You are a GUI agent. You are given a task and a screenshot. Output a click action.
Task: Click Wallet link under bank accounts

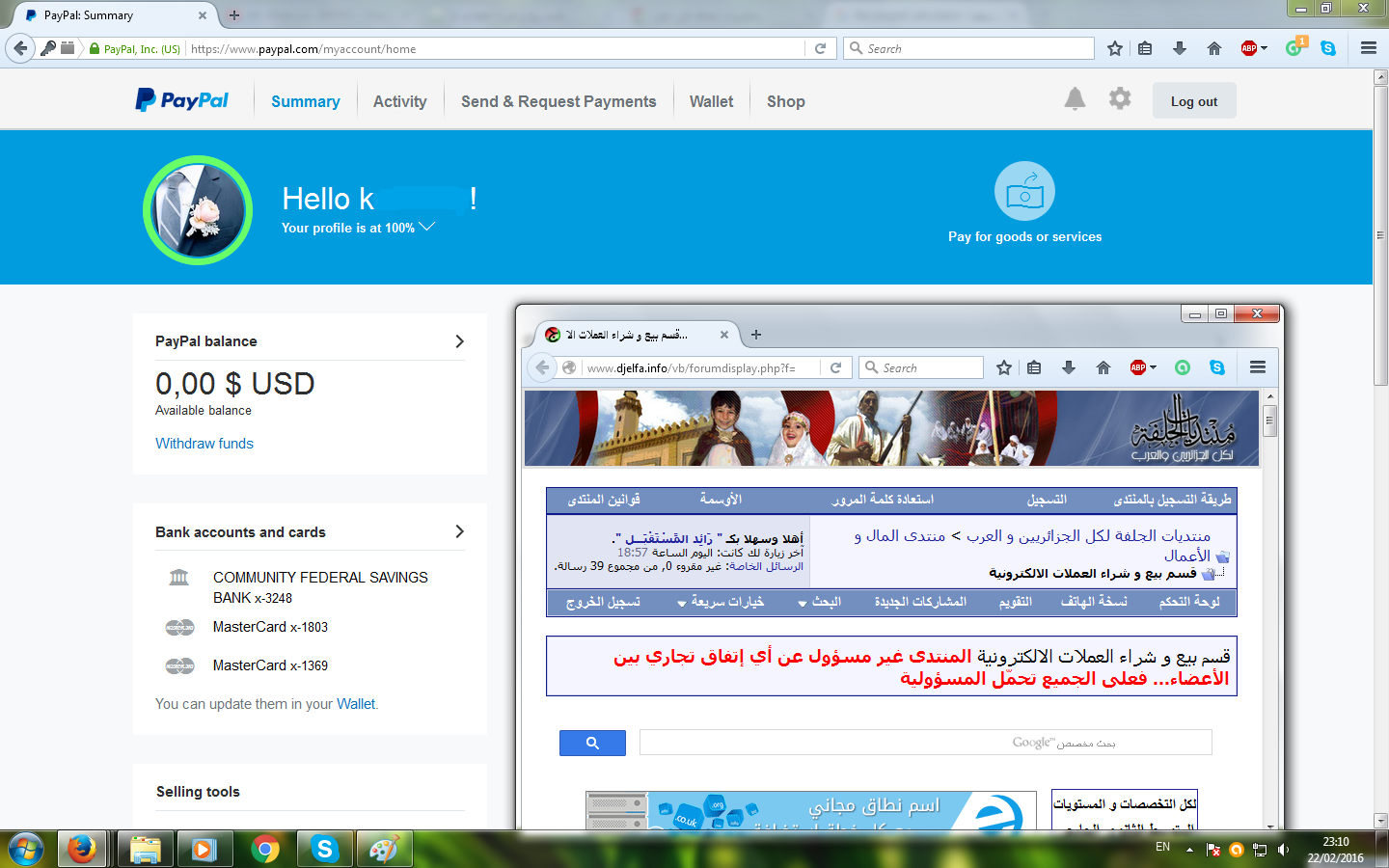tap(356, 704)
